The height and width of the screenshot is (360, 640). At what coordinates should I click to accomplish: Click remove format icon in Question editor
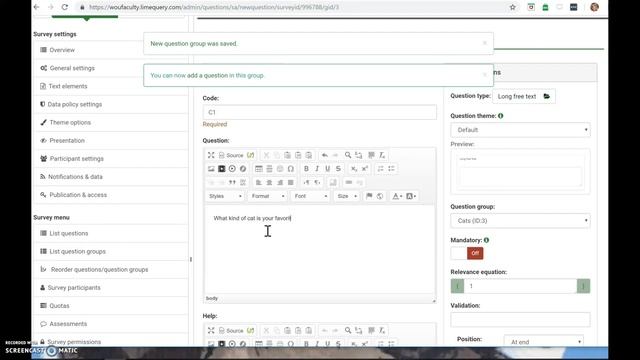click(382, 155)
